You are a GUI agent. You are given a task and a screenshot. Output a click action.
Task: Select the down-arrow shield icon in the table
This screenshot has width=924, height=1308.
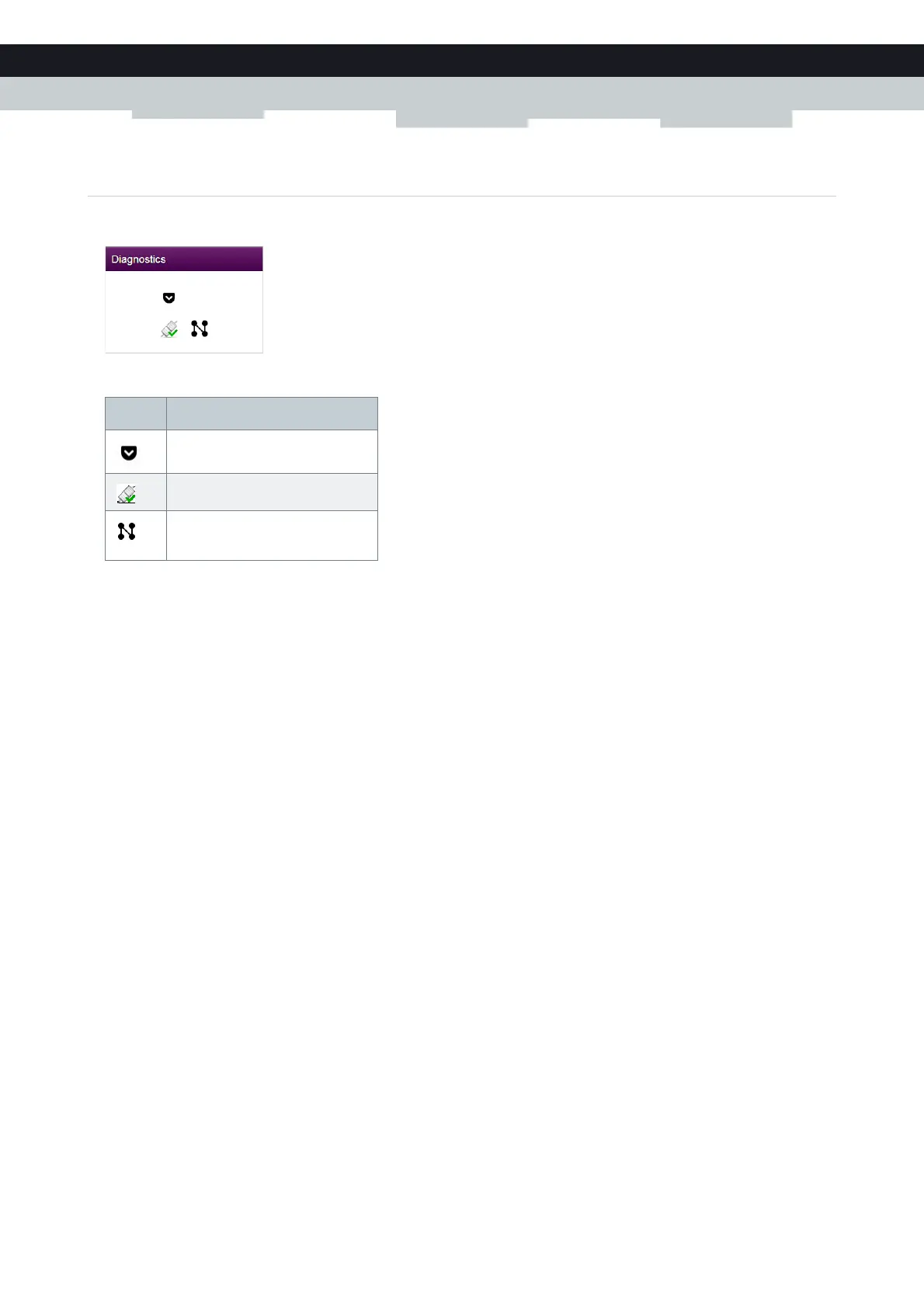pos(129,453)
